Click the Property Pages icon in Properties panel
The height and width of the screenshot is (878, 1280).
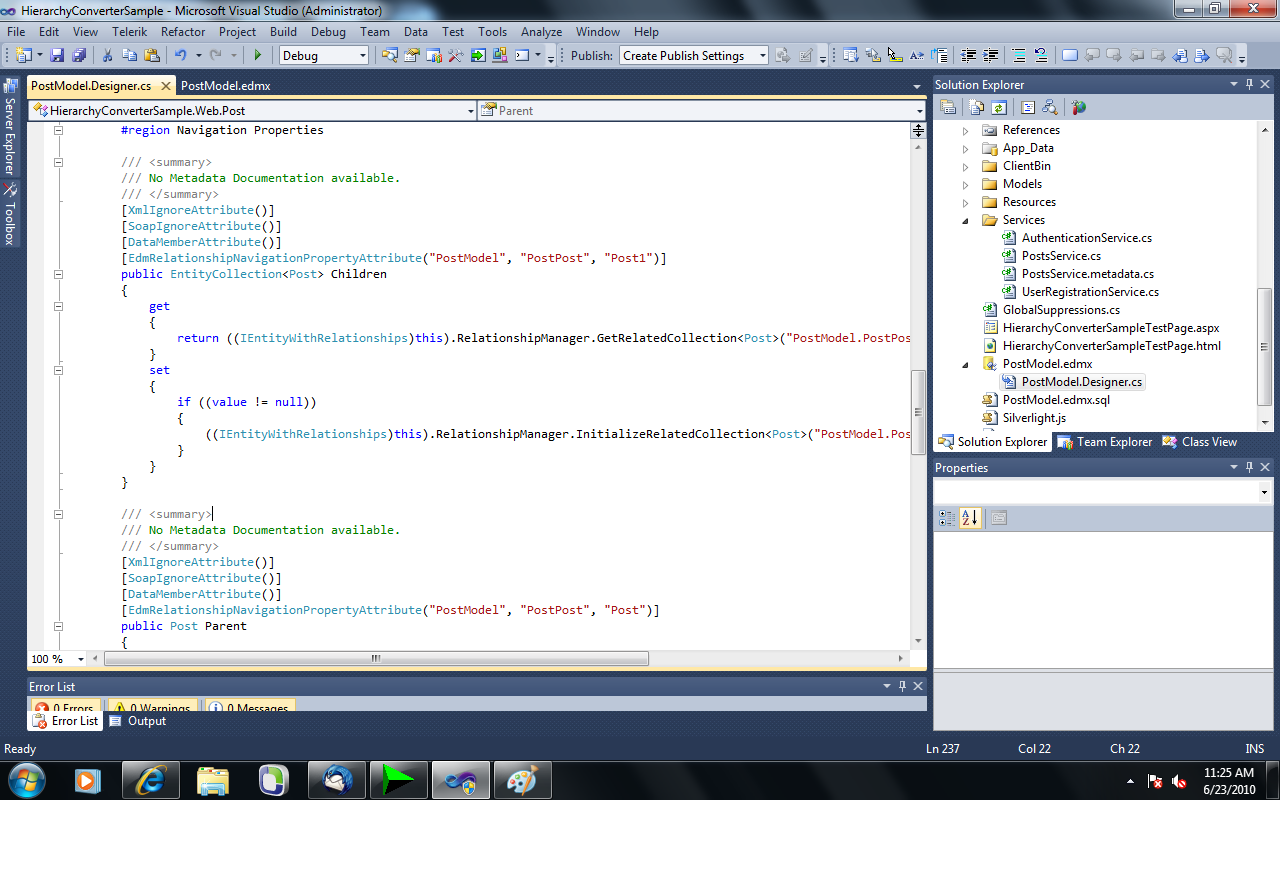click(x=998, y=518)
